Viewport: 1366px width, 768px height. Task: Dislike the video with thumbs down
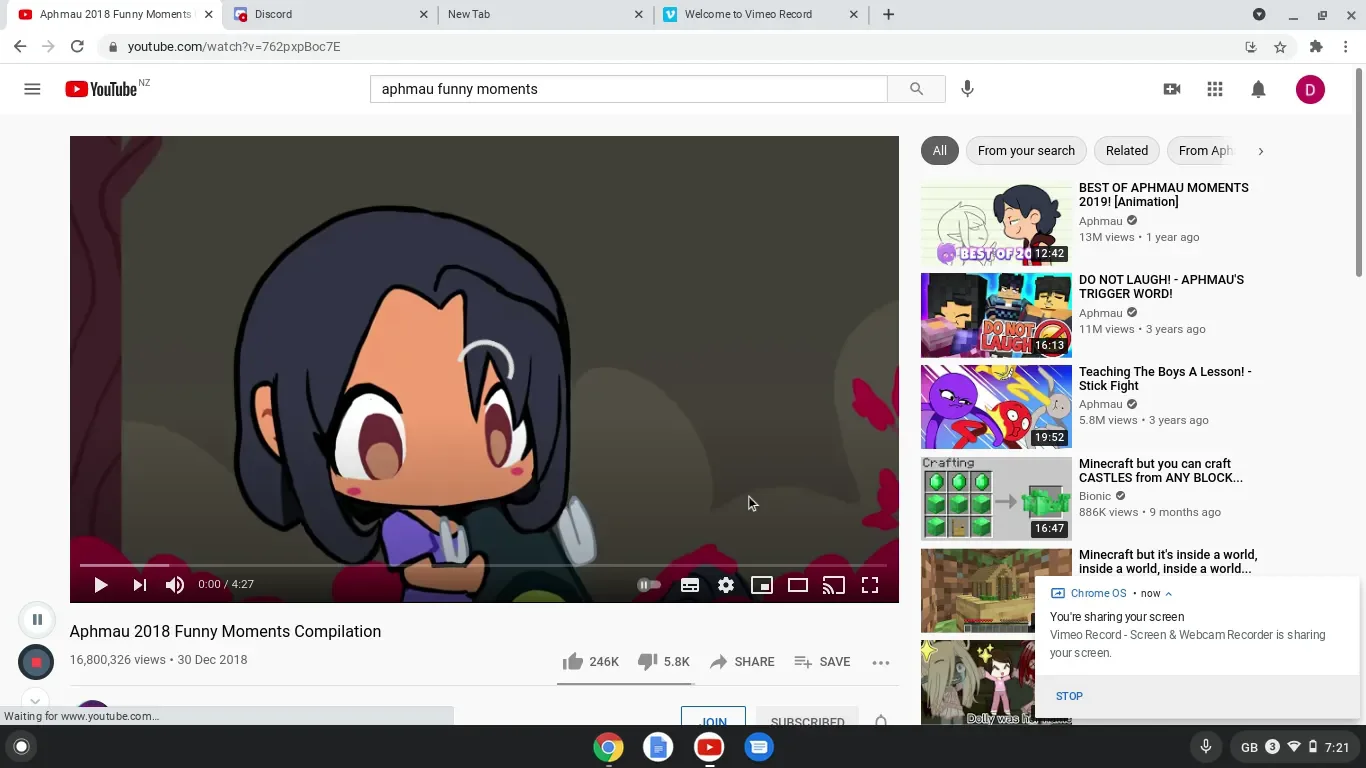663,661
